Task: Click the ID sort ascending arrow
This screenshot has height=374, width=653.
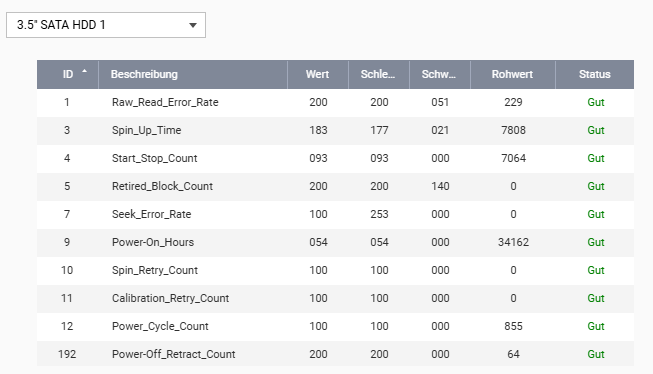Action: coord(85,71)
